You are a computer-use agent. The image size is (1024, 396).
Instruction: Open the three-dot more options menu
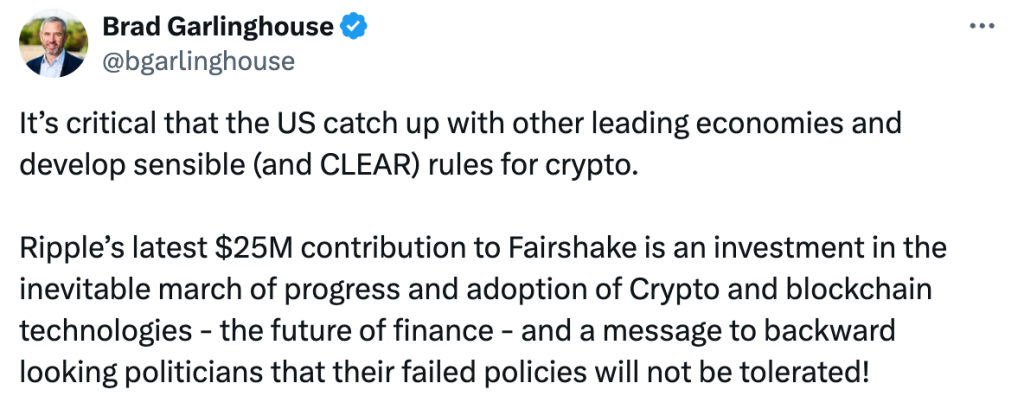coord(982,26)
